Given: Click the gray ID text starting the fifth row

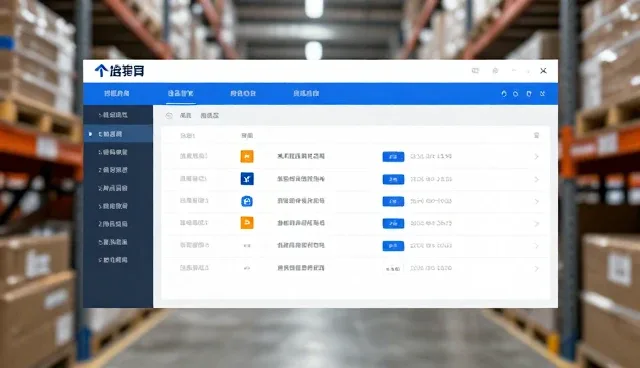Looking at the screenshot, I should click(195, 245).
